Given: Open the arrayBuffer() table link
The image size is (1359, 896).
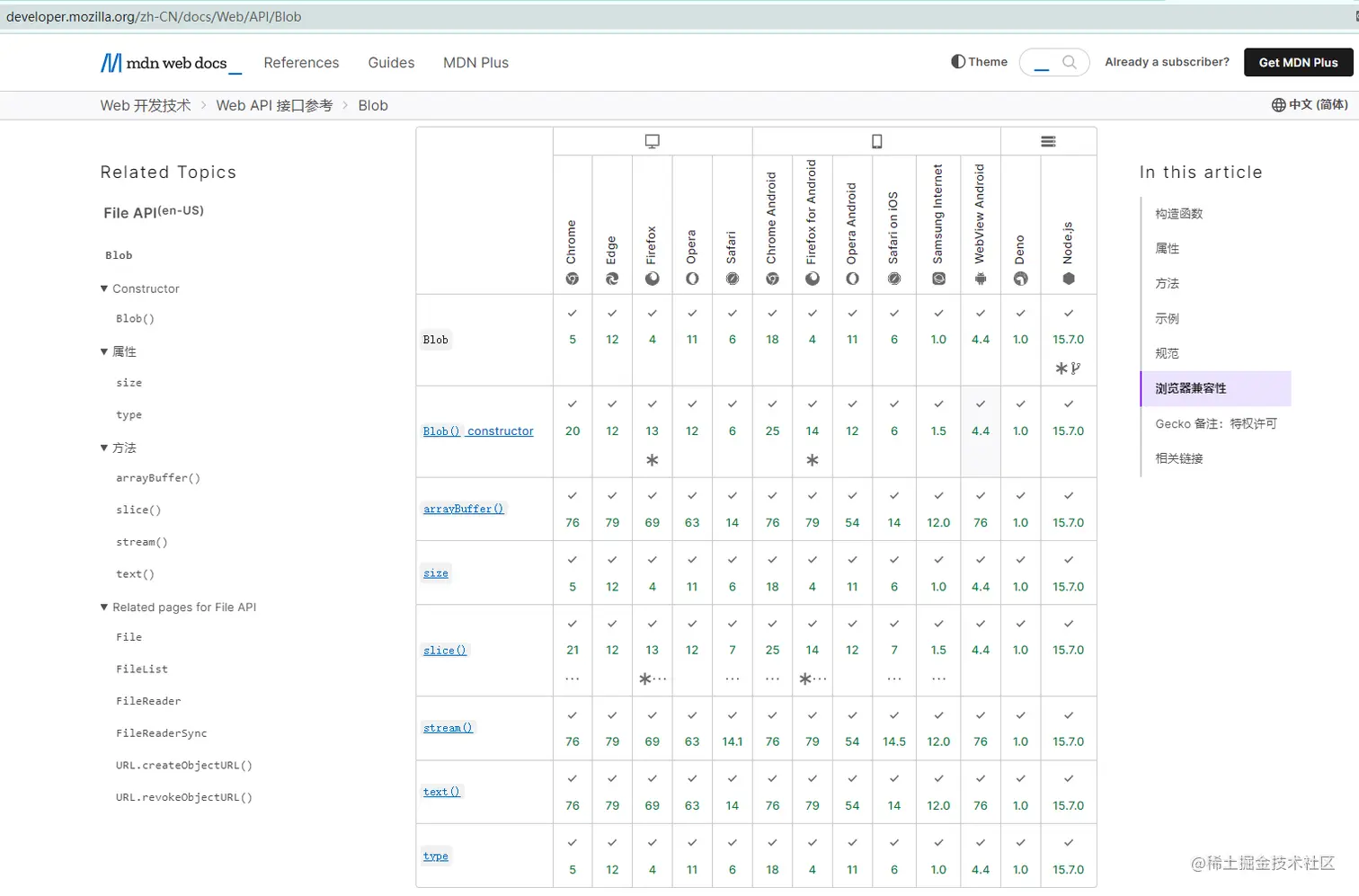Looking at the screenshot, I should 464,509.
